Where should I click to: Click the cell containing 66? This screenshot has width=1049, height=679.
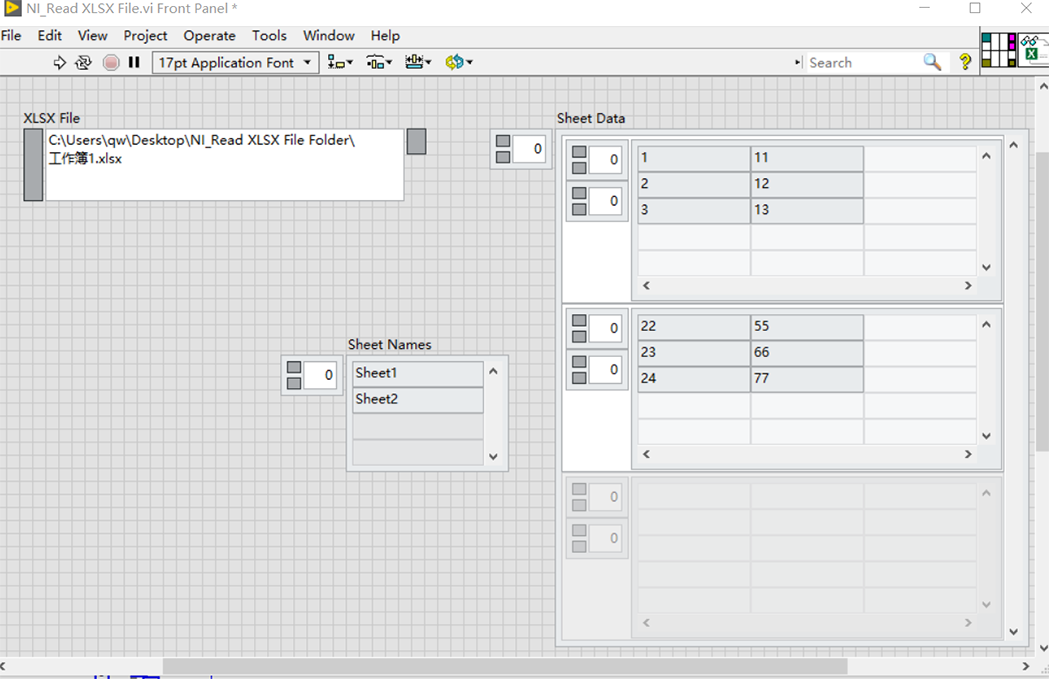pos(807,353)
